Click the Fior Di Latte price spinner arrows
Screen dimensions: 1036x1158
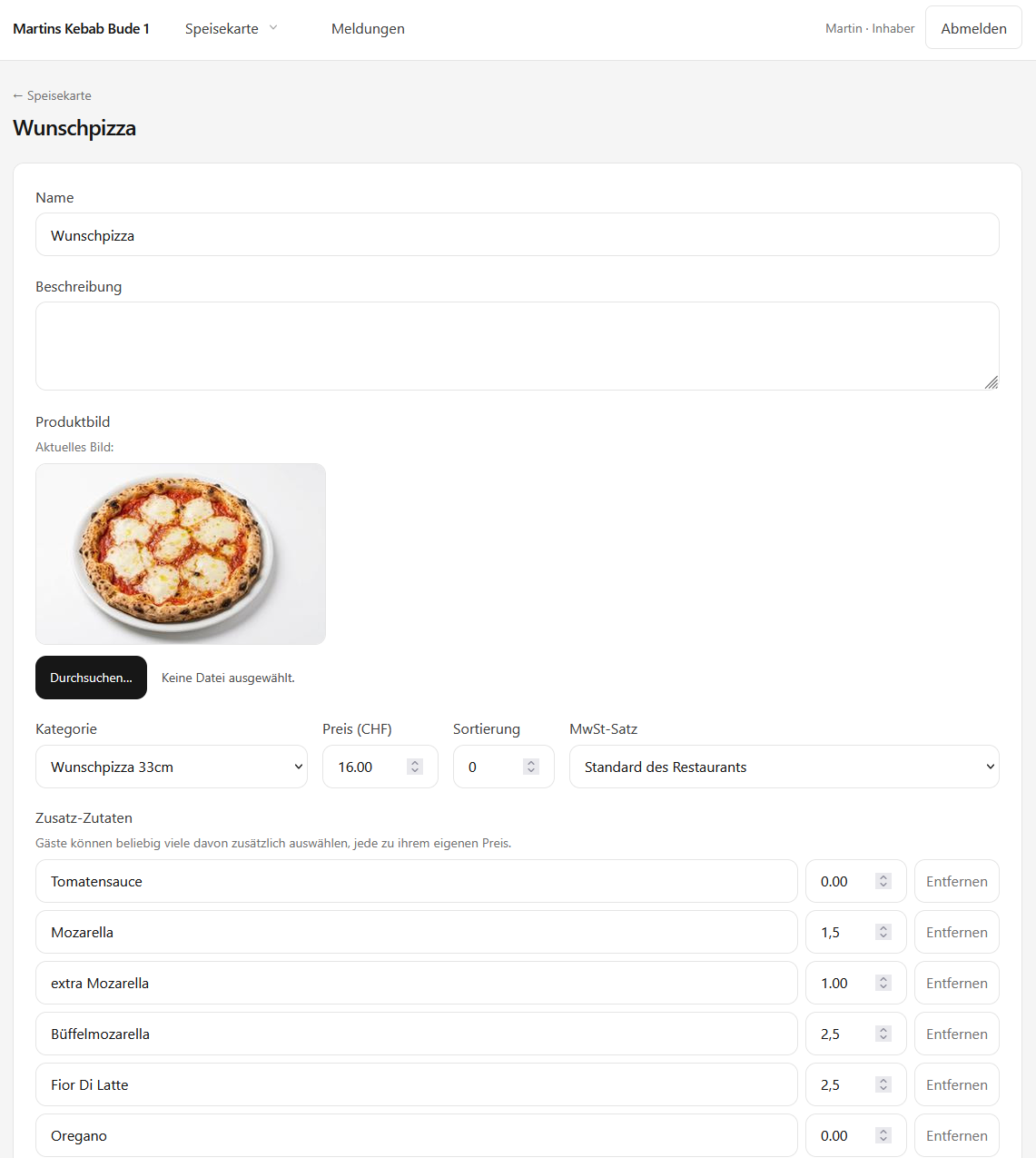[883, 1084]
